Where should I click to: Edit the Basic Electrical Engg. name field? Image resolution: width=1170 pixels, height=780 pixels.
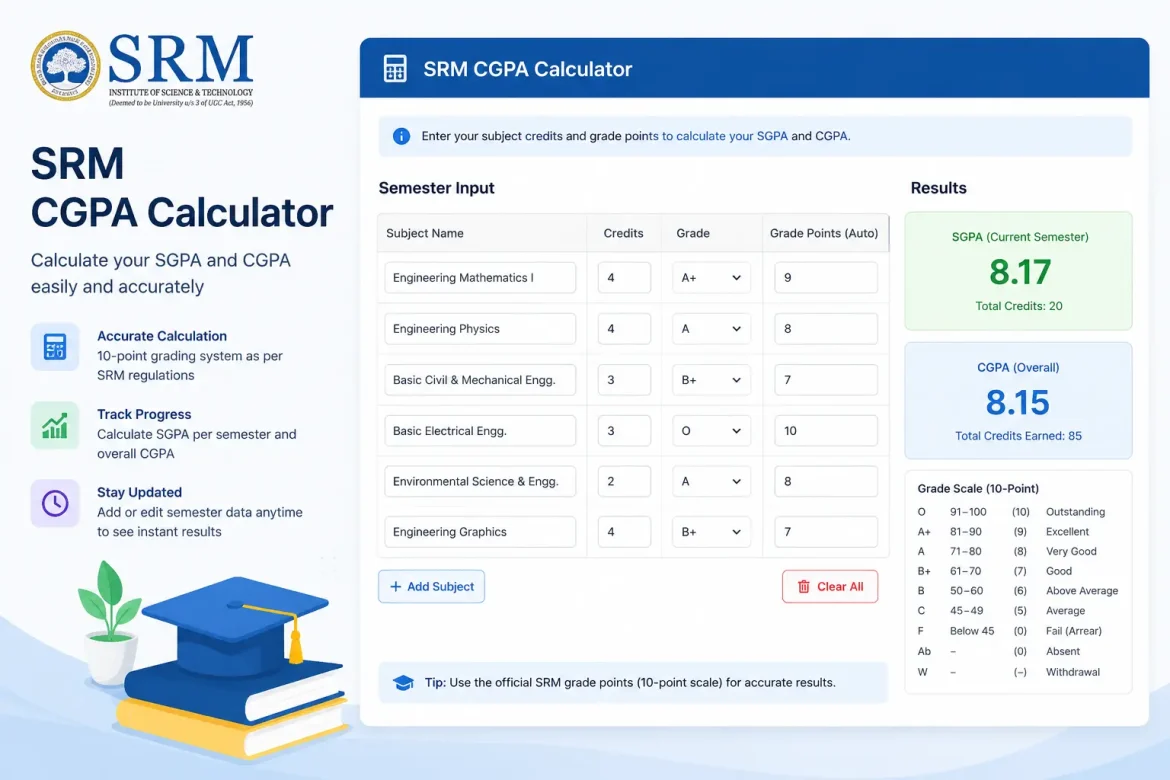click(x=480, y=431)
